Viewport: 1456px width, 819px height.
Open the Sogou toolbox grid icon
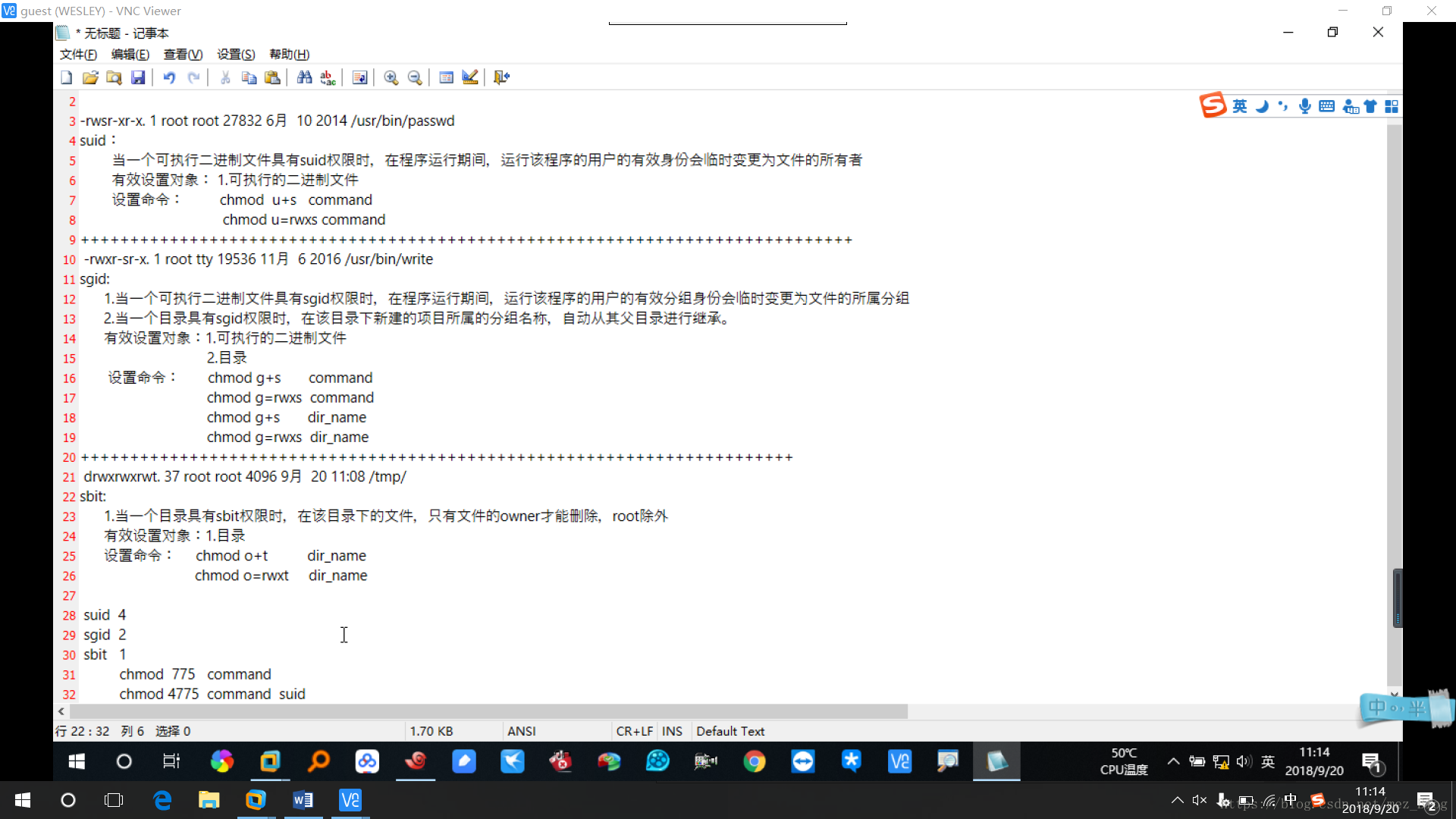pyautogui.click(x=1392, y=106)
